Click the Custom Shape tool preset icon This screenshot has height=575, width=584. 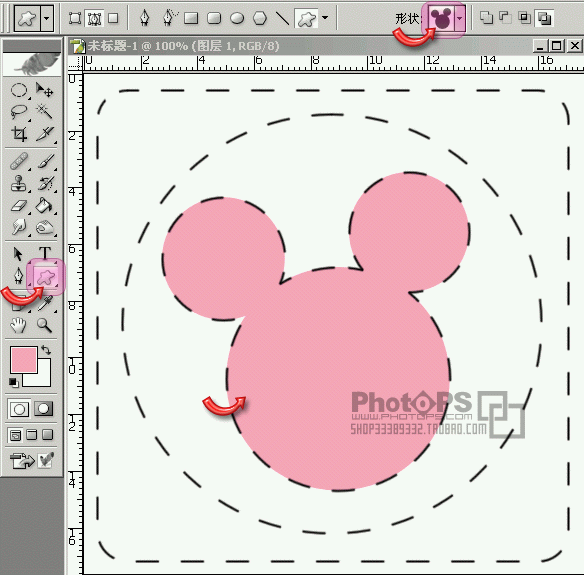[x=27, y=18]
